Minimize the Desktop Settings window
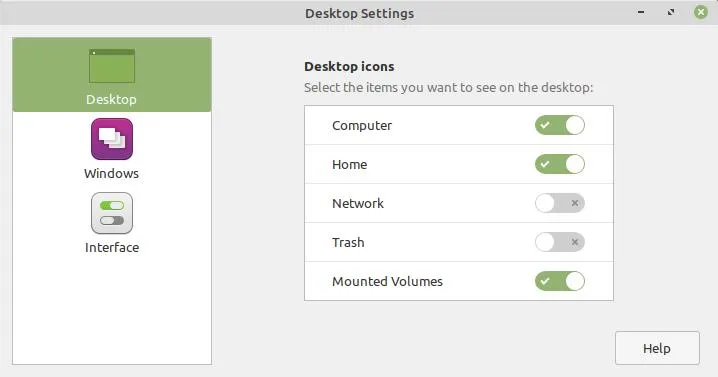 coord(641,12)
